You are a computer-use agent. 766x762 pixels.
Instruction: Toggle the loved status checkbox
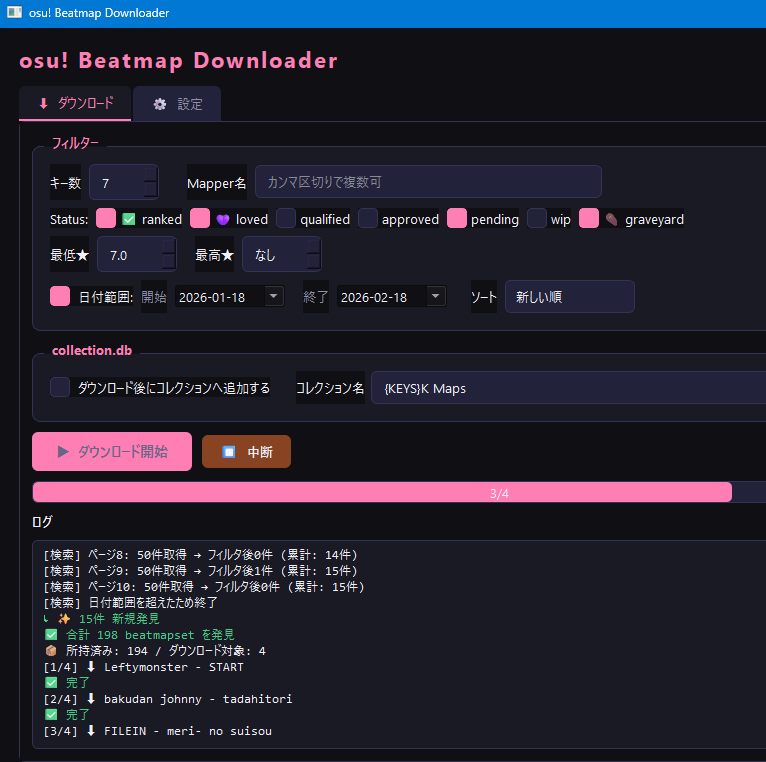200,218
